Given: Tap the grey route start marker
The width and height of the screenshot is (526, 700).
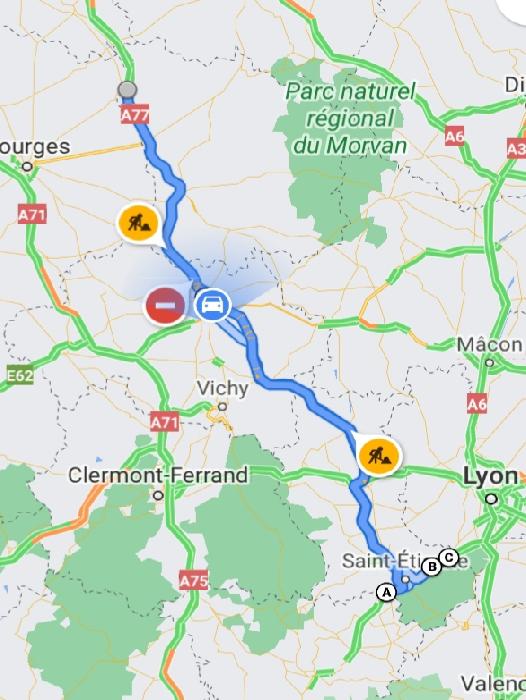Looking at the screenshot, I should click(127, 89).
